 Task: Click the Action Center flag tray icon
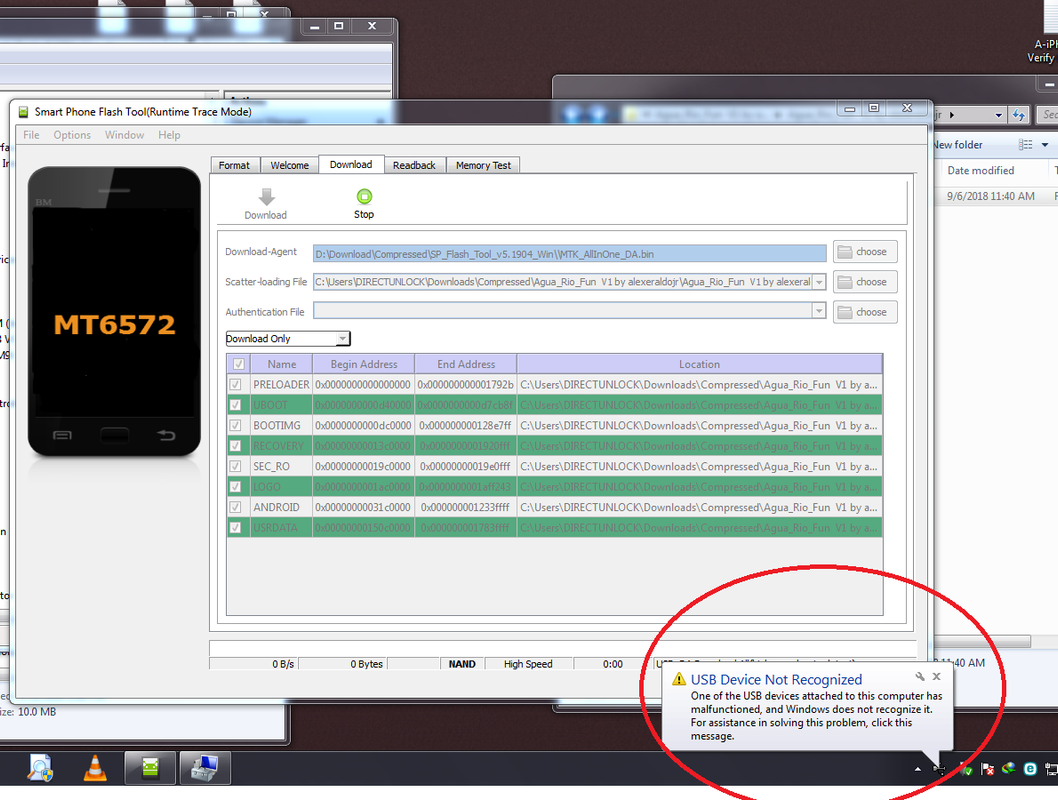(987, 768)
